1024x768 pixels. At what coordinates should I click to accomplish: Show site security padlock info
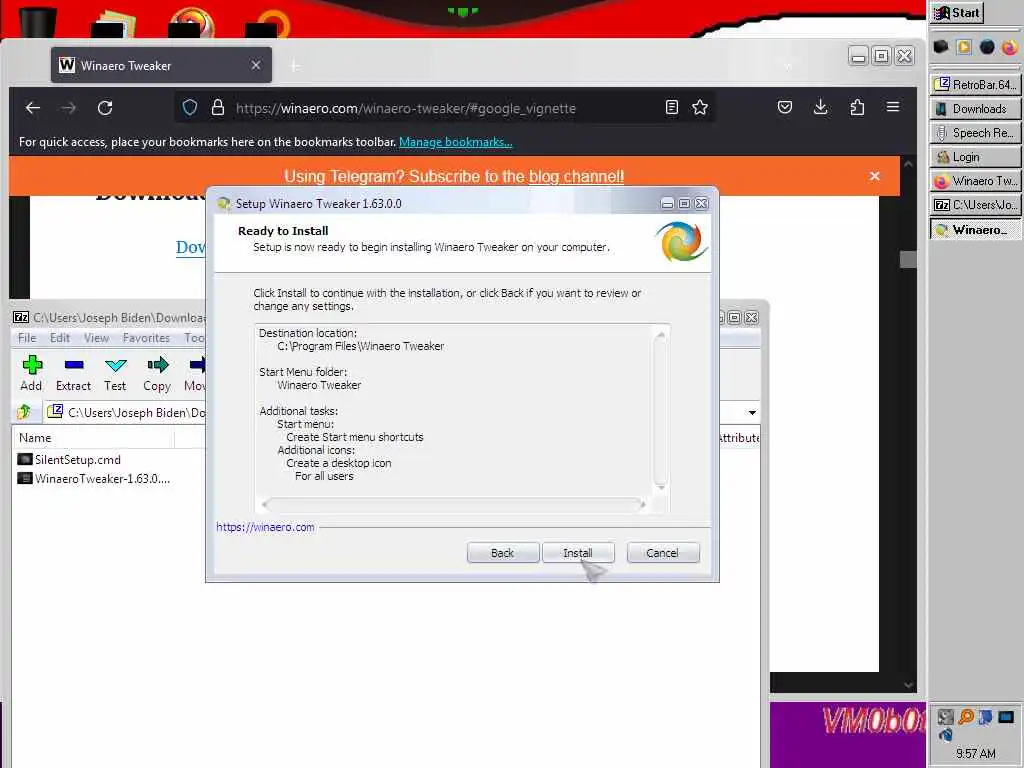(x=218, y=108)
